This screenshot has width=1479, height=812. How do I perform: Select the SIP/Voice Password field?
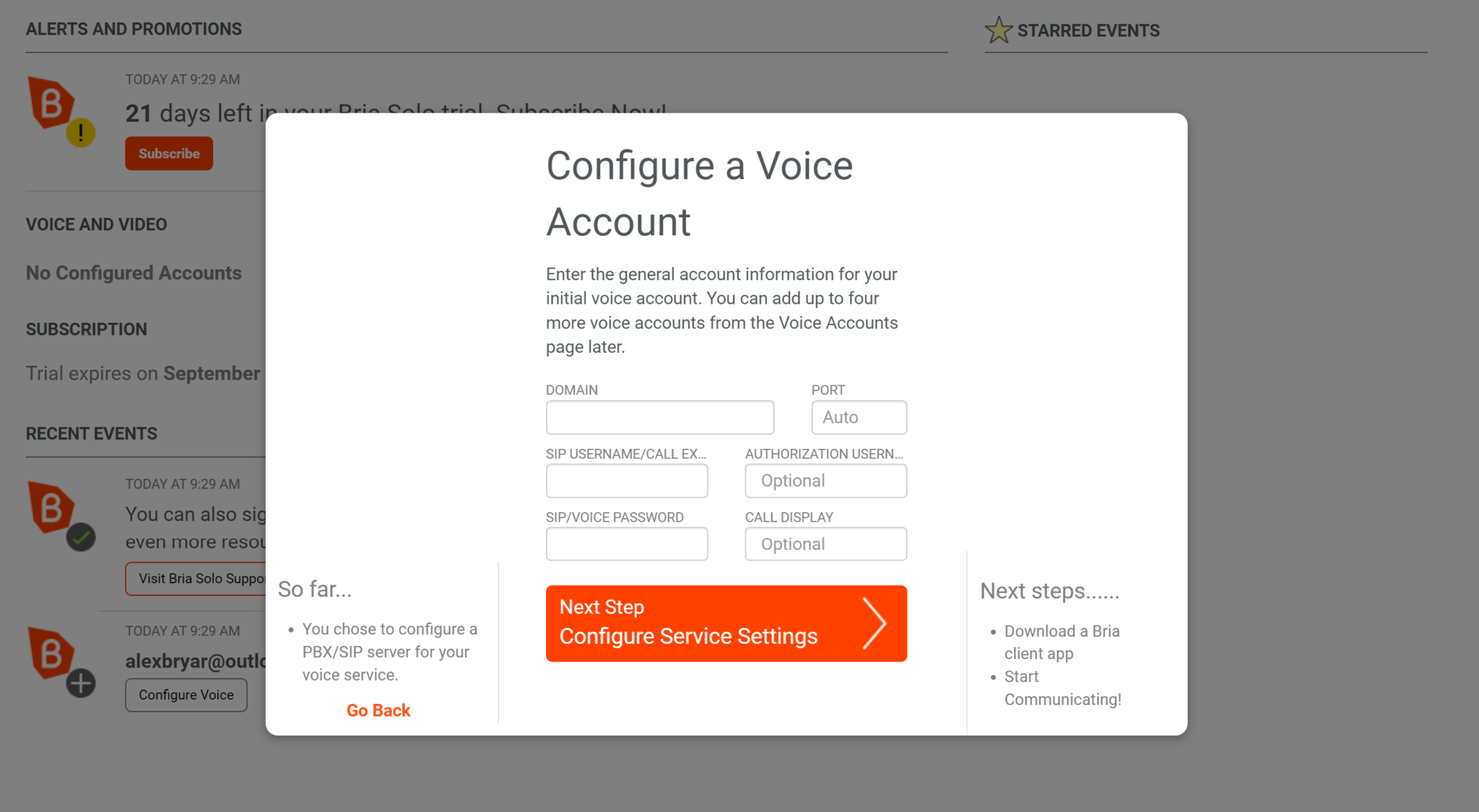[626, 544]
